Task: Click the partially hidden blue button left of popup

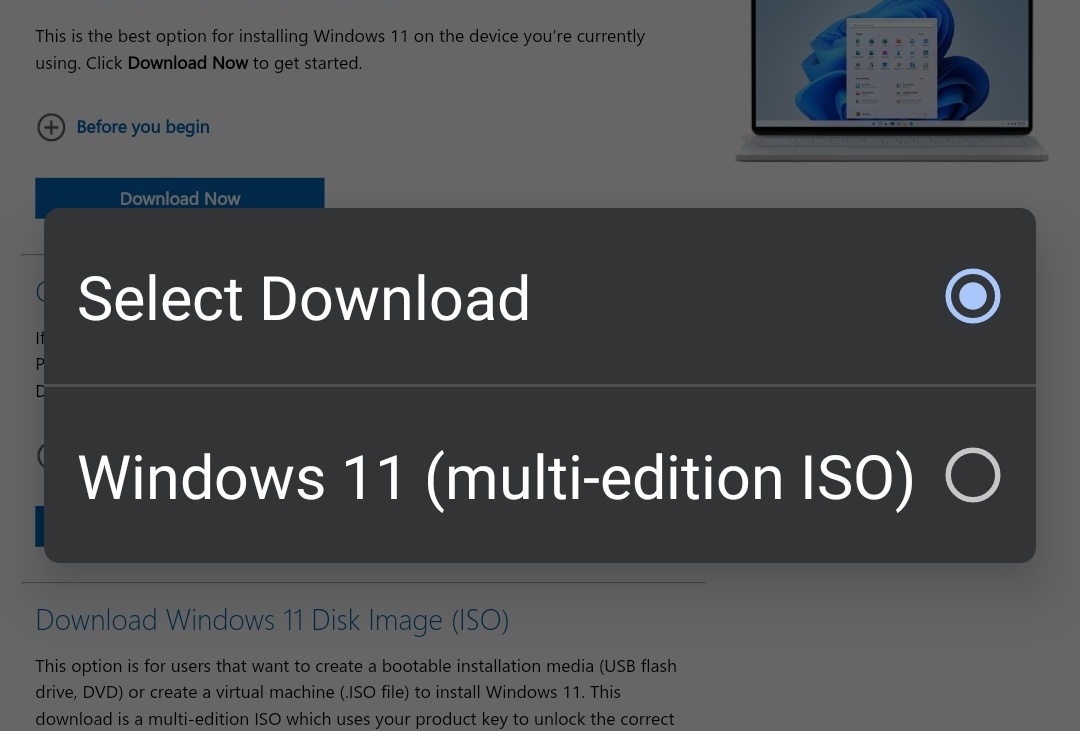Action: [39, 526]
